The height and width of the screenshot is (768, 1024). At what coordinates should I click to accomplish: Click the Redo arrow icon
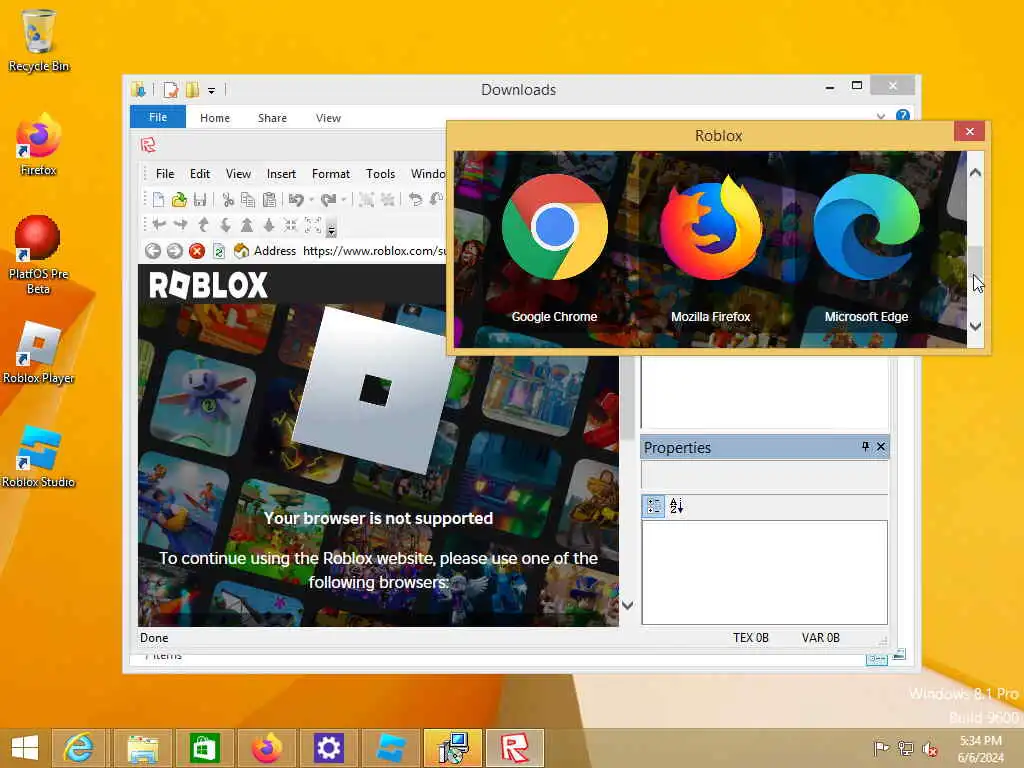[x=328, y=200]
